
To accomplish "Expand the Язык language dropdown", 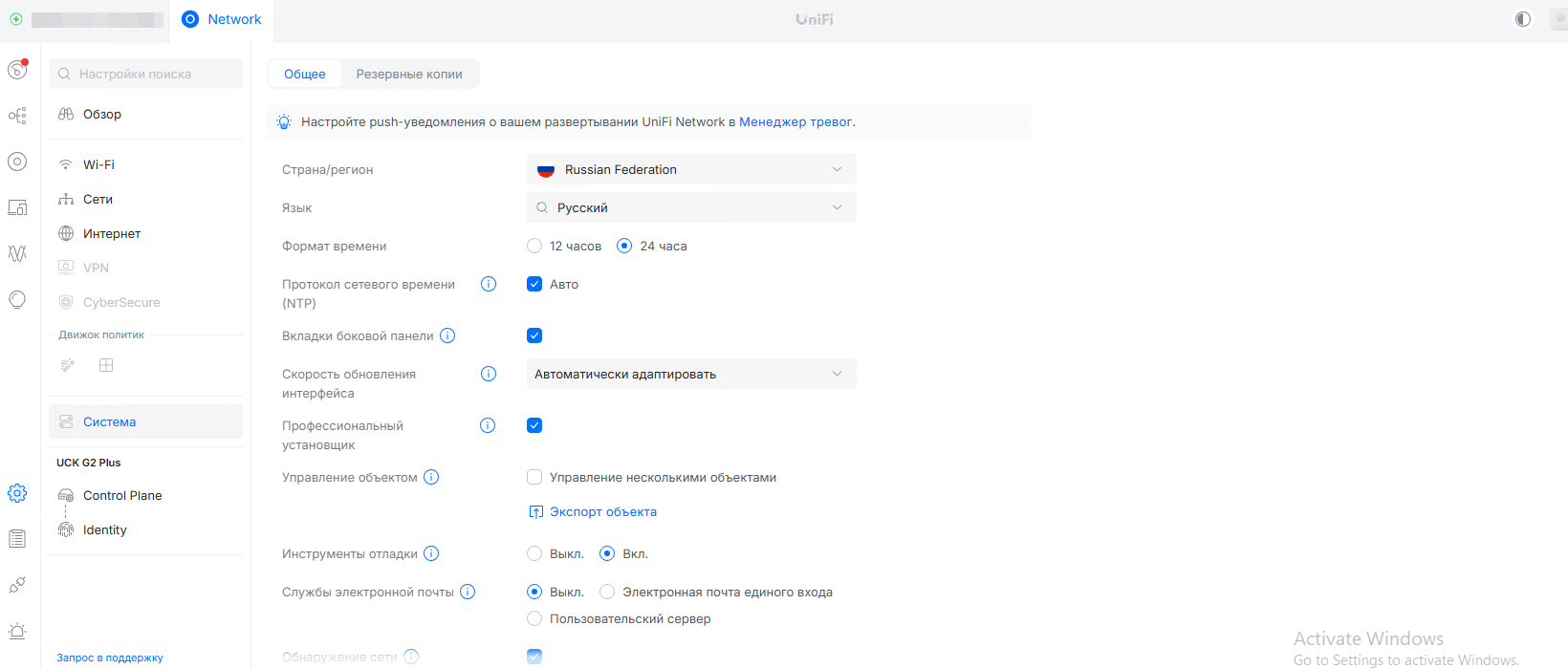I will pyautogui.click(x=691, y=207).
